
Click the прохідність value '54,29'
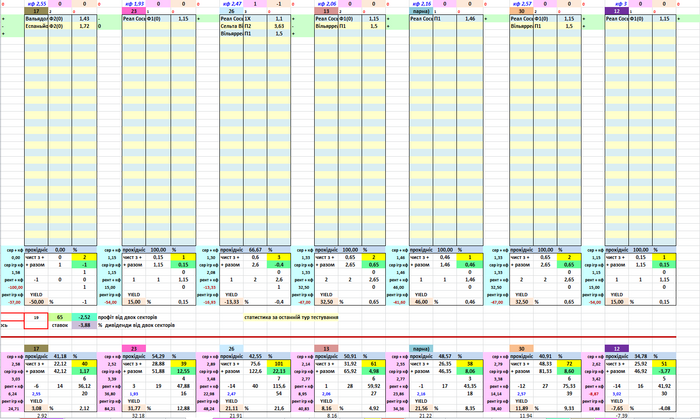pos(157,357)
